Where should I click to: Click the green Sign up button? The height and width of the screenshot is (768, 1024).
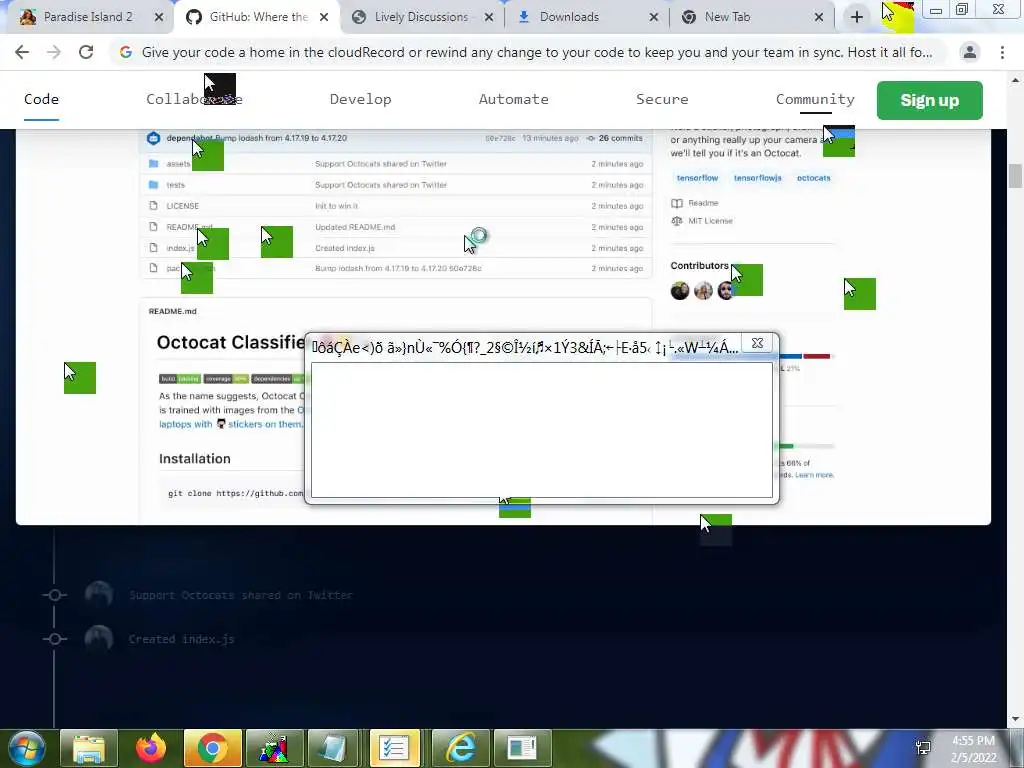point(929,100)
